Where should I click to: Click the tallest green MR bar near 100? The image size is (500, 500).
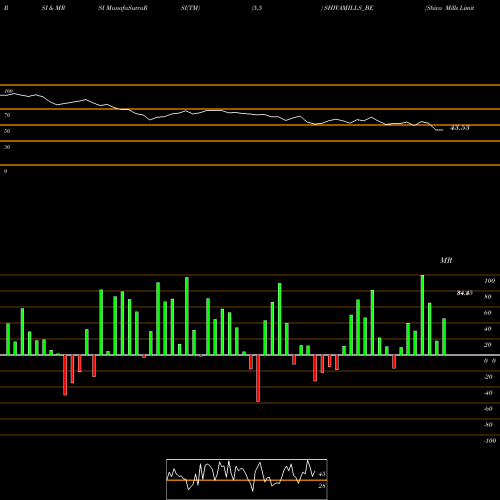(422, 315)
